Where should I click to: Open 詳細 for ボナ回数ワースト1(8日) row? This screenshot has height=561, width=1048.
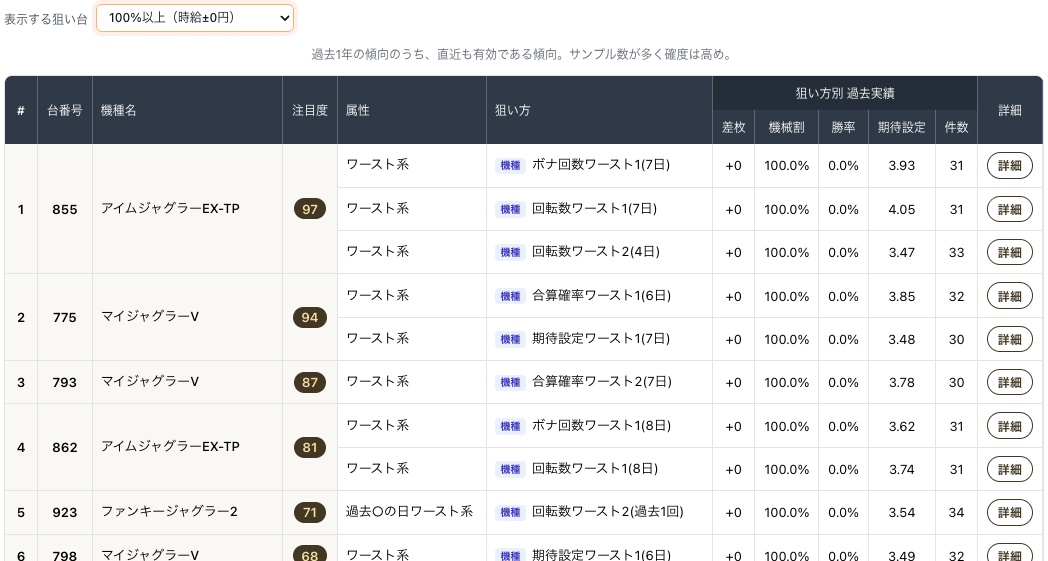(x=1009, y=426)
